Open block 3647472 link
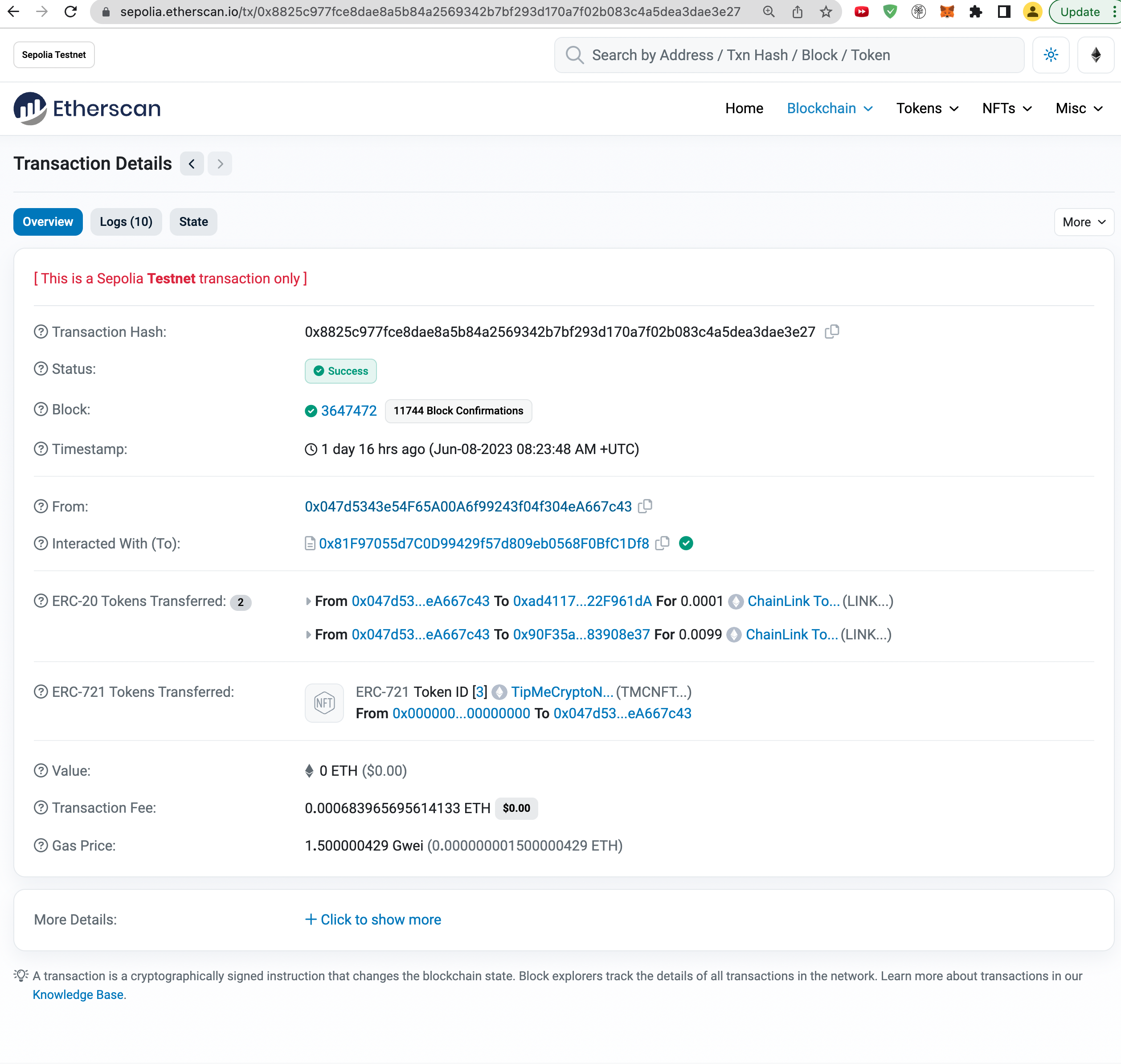The width and height of the screenshot is (1121, 1064). pyautogui.click(x=349, y=411)
